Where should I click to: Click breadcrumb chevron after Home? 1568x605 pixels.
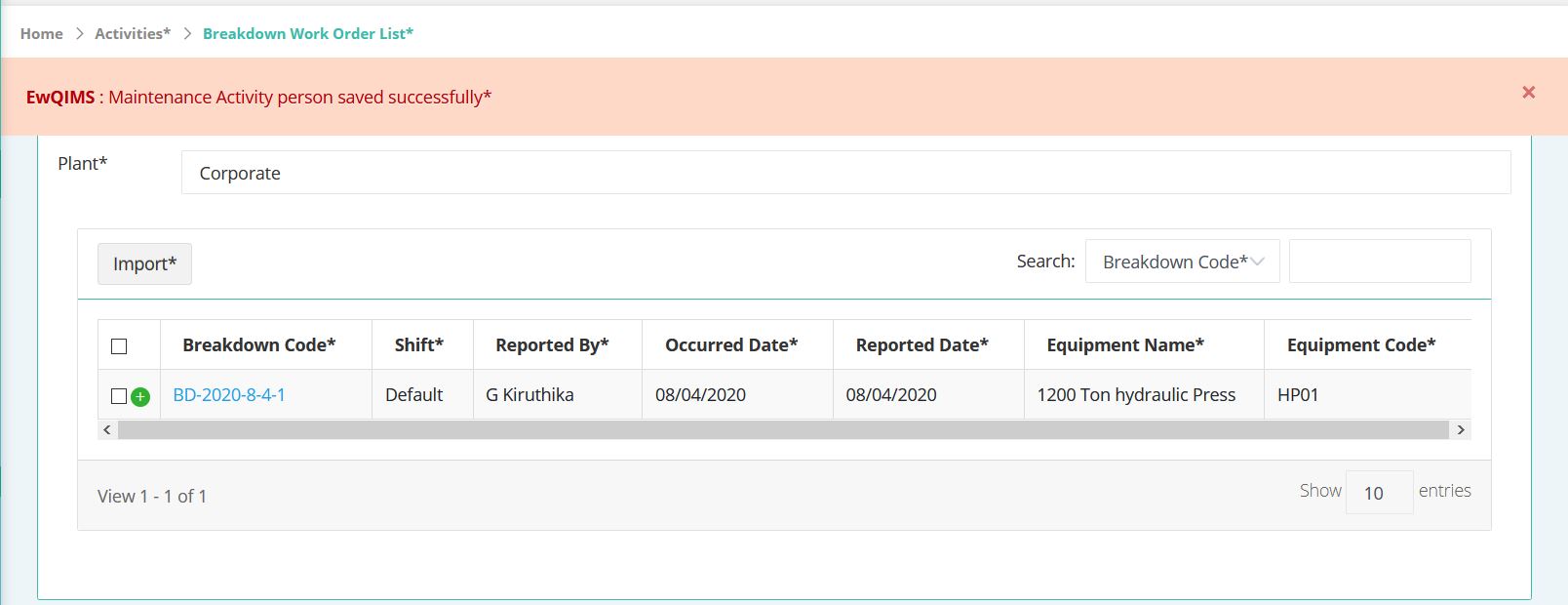[x=79, y=34]
